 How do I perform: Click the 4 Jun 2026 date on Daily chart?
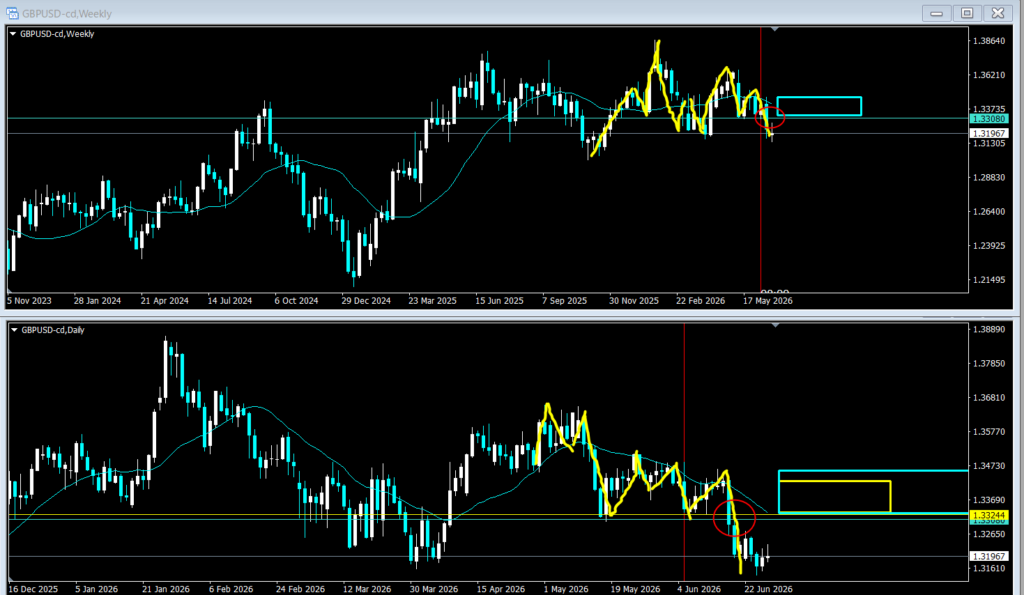coord(699,589)
